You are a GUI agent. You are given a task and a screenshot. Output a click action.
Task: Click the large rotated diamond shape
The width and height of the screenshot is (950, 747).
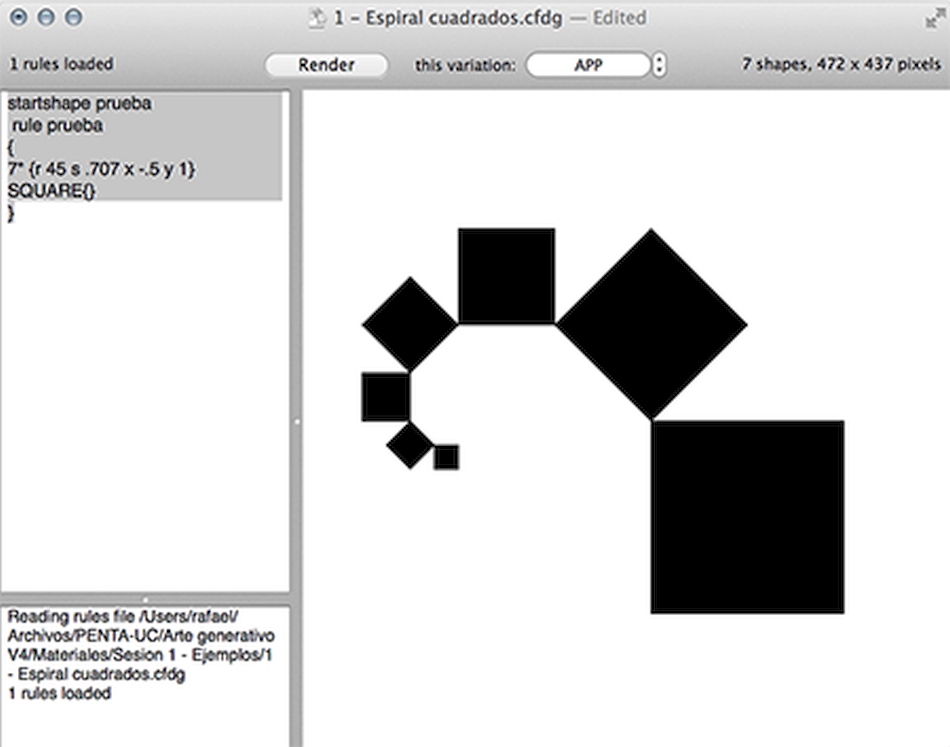pos(651,324)
